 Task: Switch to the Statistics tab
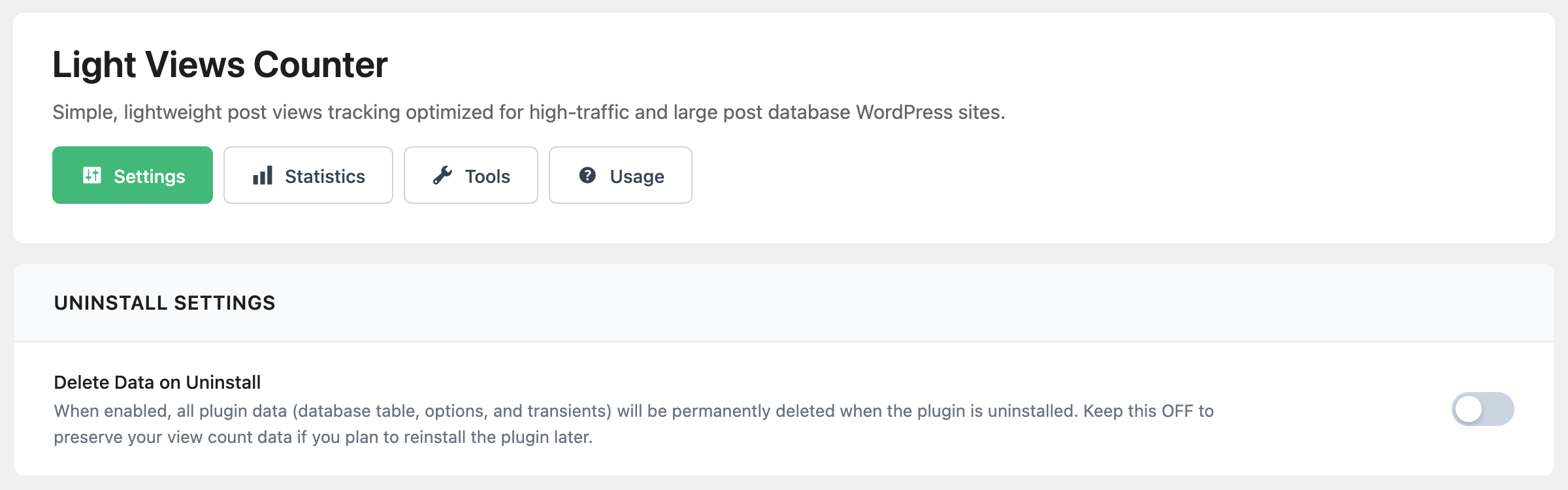(308, 175)
